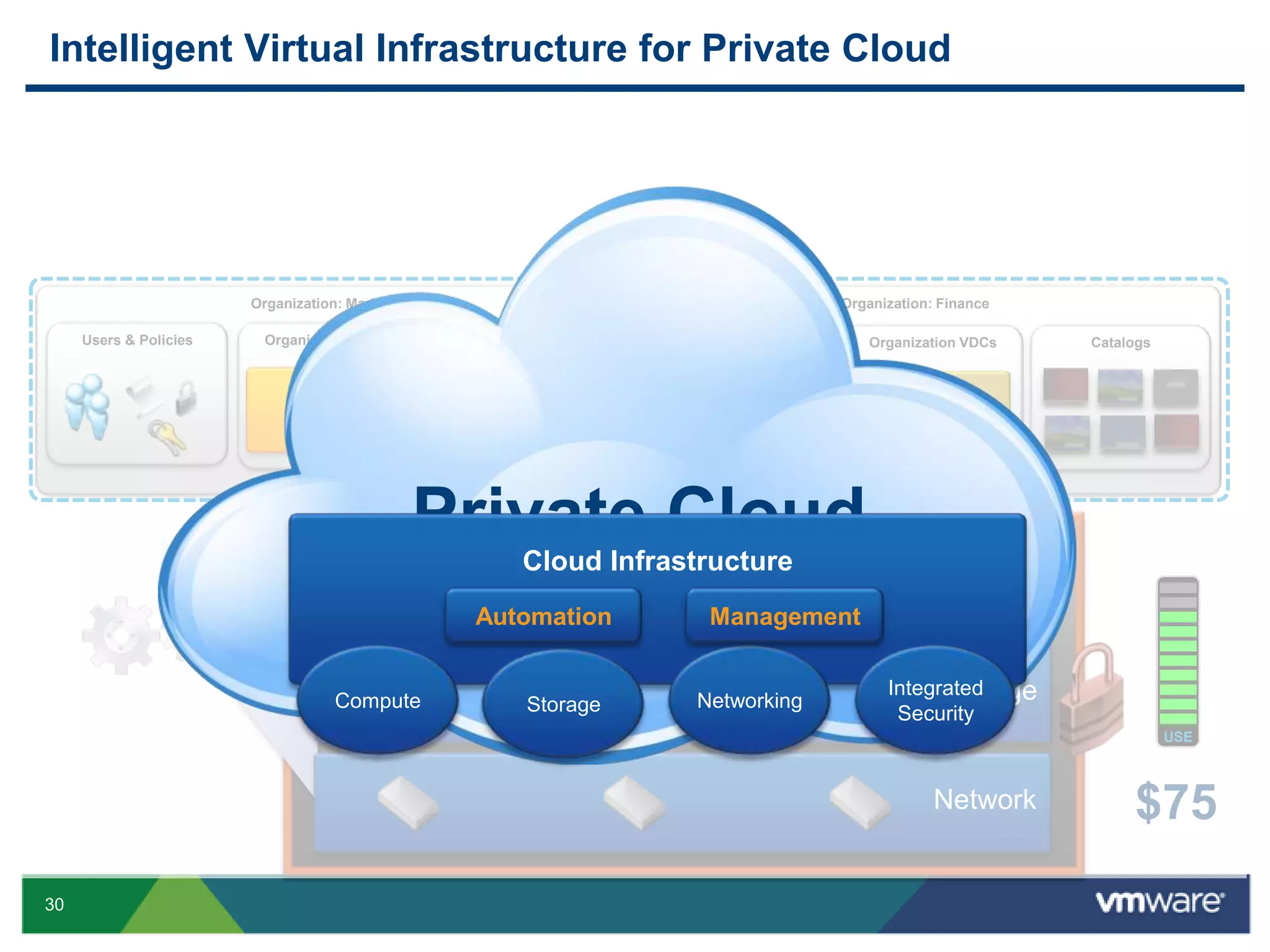The width and height of the screenshot is (1270, 952).
Task: Click the padlock icon in Users & Policies
Action: point(186,398)
